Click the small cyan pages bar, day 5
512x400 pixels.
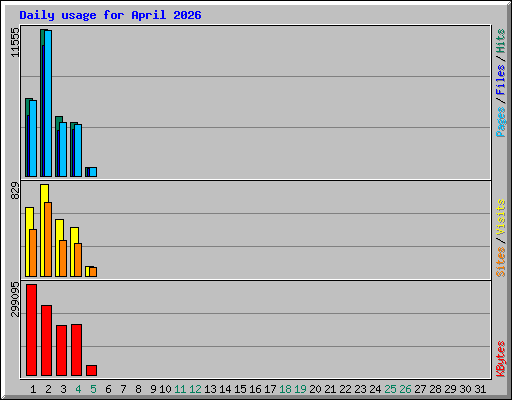point(93,172)
